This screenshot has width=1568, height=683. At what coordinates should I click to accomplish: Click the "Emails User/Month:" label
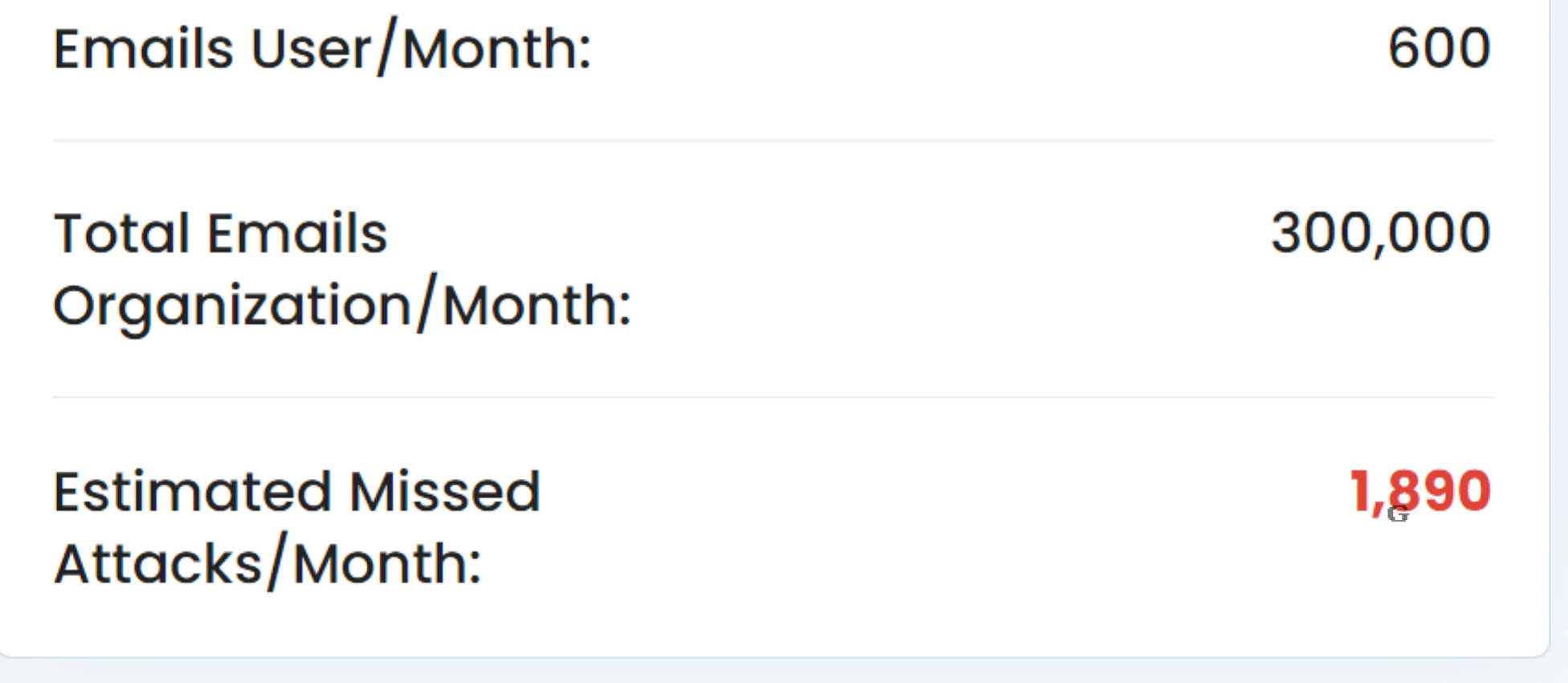click(322, 49)
